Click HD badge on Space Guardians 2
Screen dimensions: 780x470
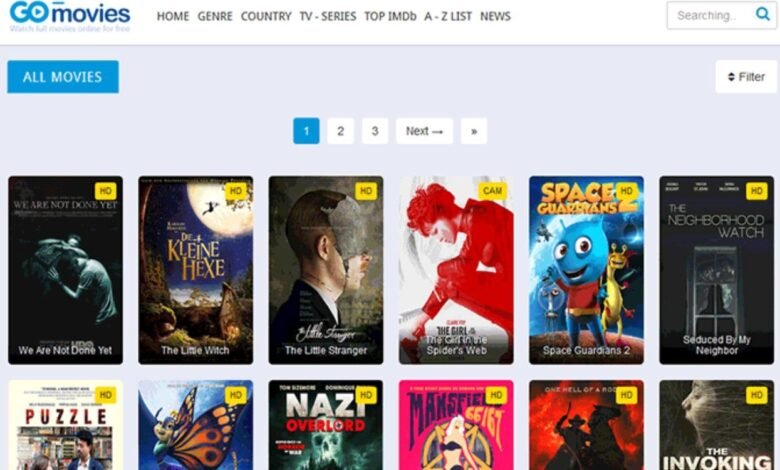point(627,191)
